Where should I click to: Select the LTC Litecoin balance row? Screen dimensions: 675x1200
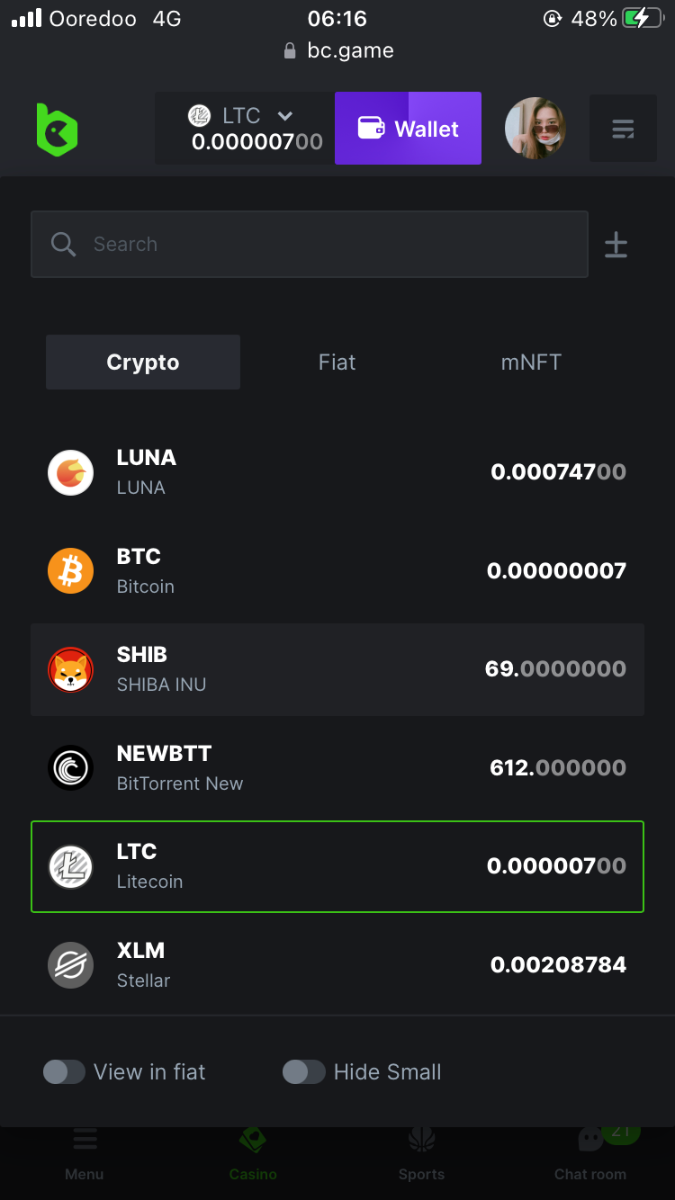pyautogui.click(x=337, y=866)
